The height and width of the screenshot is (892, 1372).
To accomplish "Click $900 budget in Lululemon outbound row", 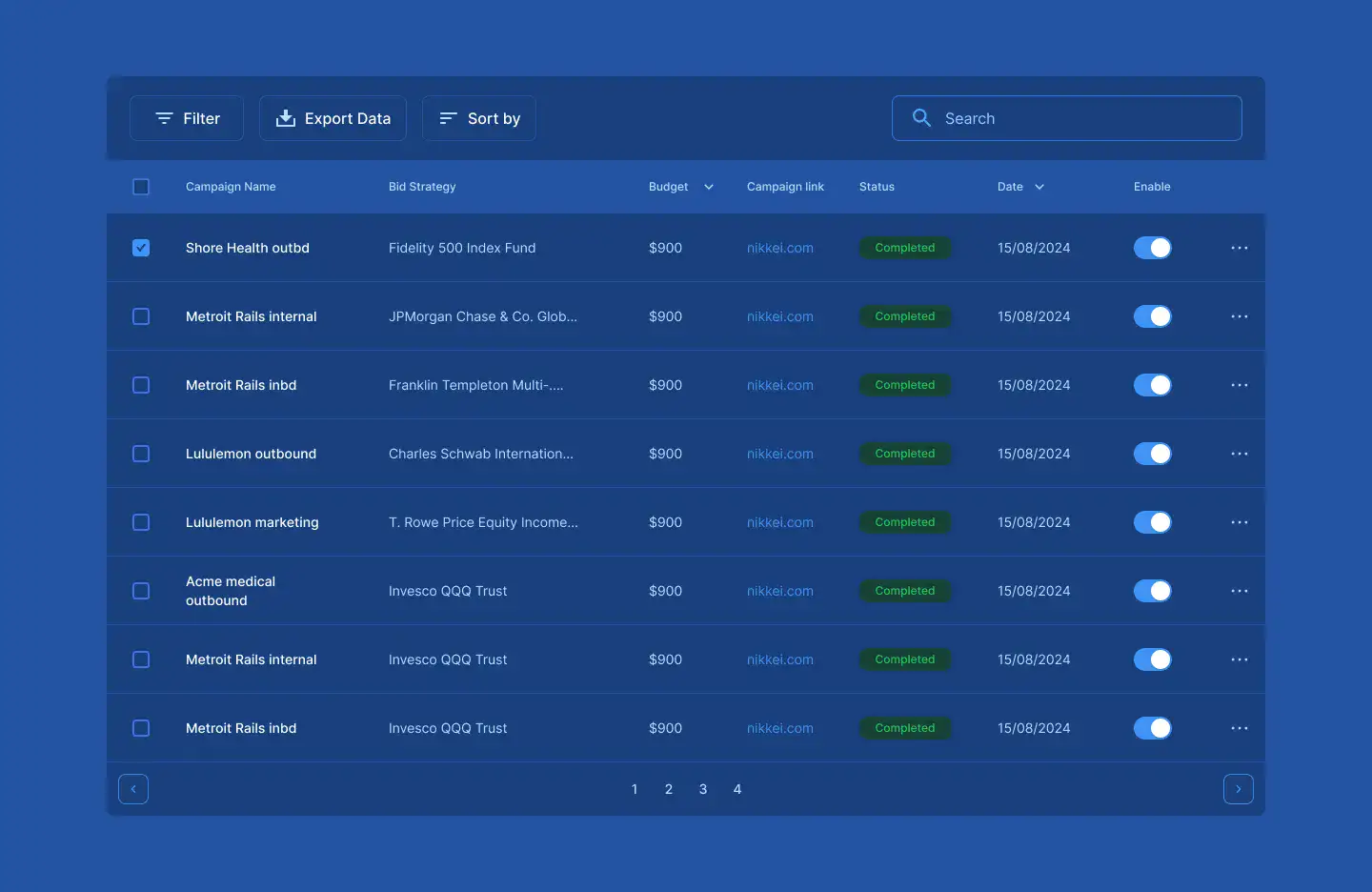I will pyautogui.click(x=665, y=454).
